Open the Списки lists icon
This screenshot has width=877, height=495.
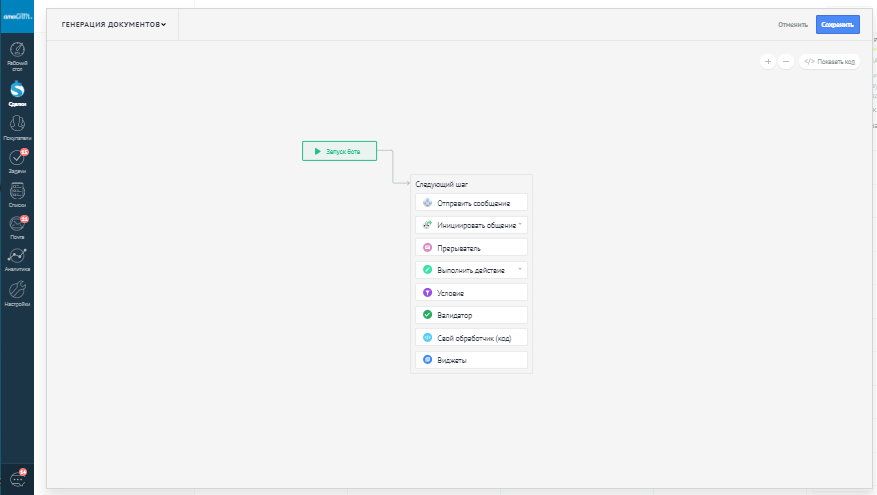(17, 192)
